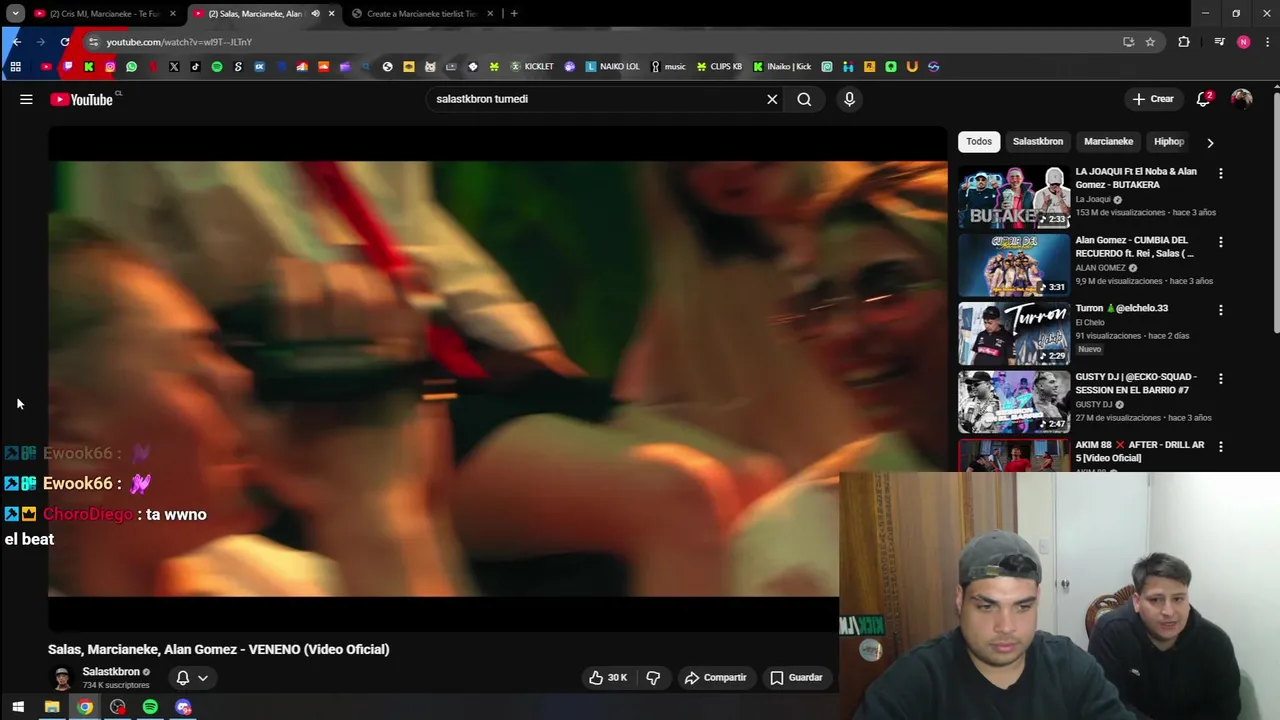
Task: Open Spotify from the Windows taskbar
Action: click(x=150, y=707)
